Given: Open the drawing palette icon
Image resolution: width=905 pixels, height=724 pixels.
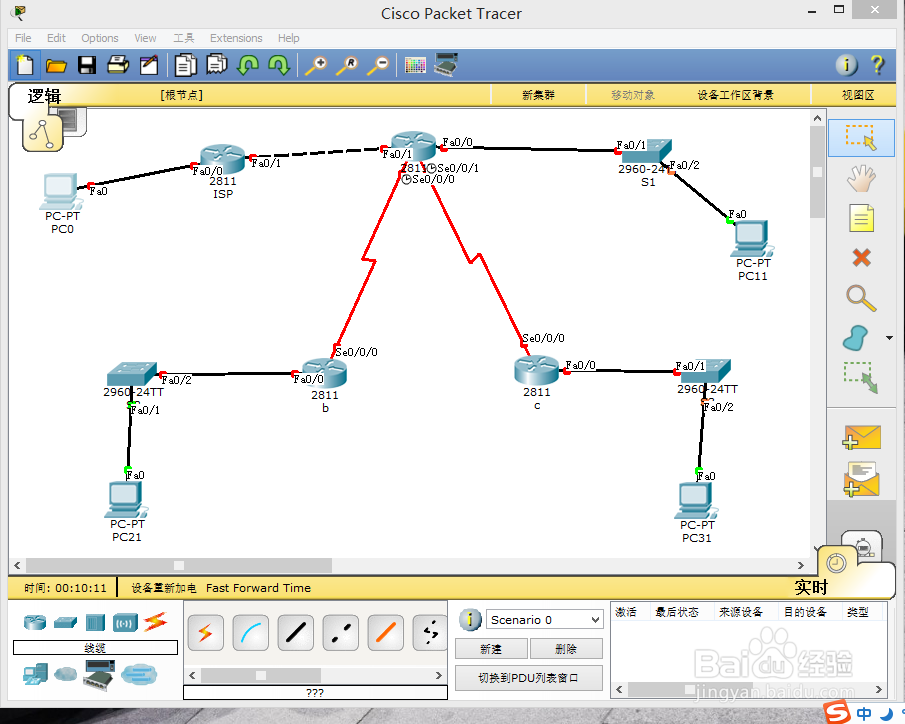Looking at the screenshot, I should (415, 65).
